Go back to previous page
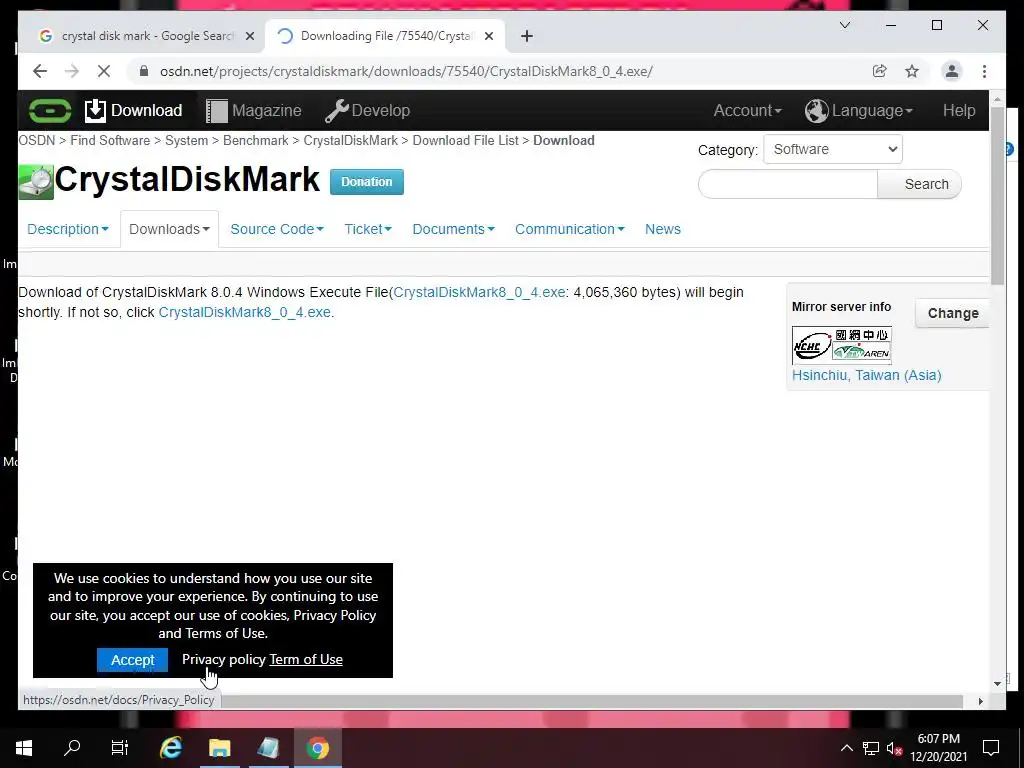 40,71
